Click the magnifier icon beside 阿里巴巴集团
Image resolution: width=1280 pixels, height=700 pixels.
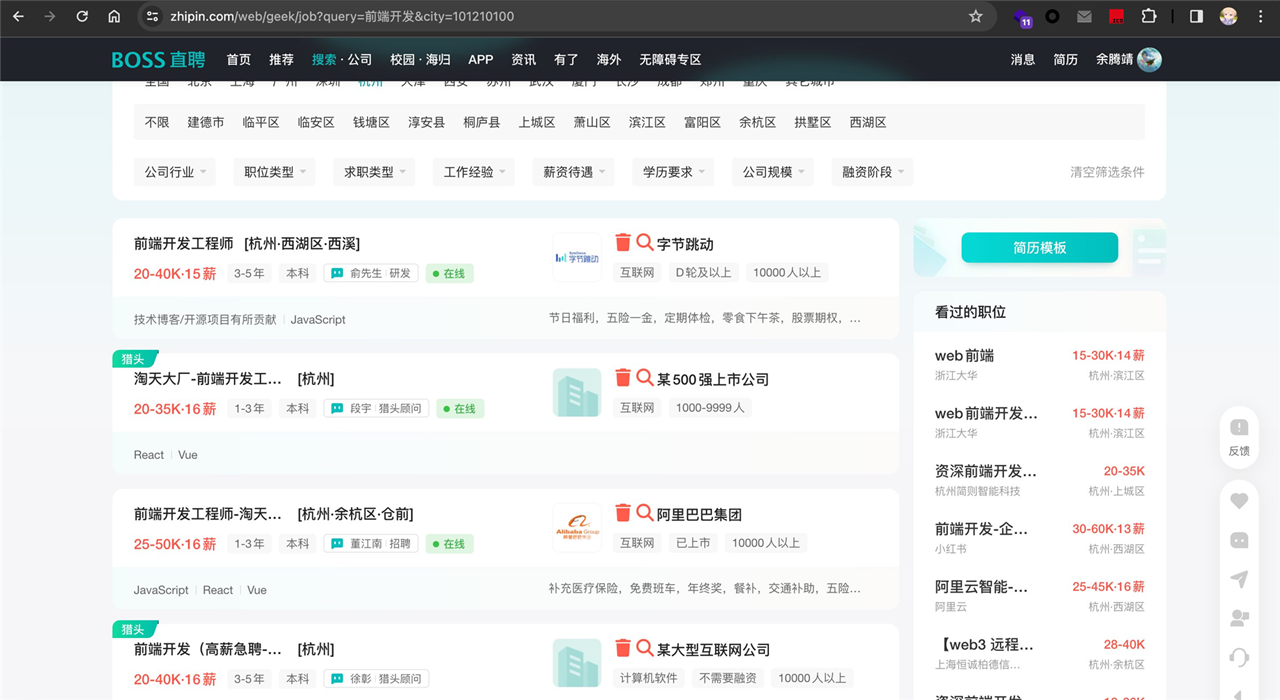coord(645,512)
